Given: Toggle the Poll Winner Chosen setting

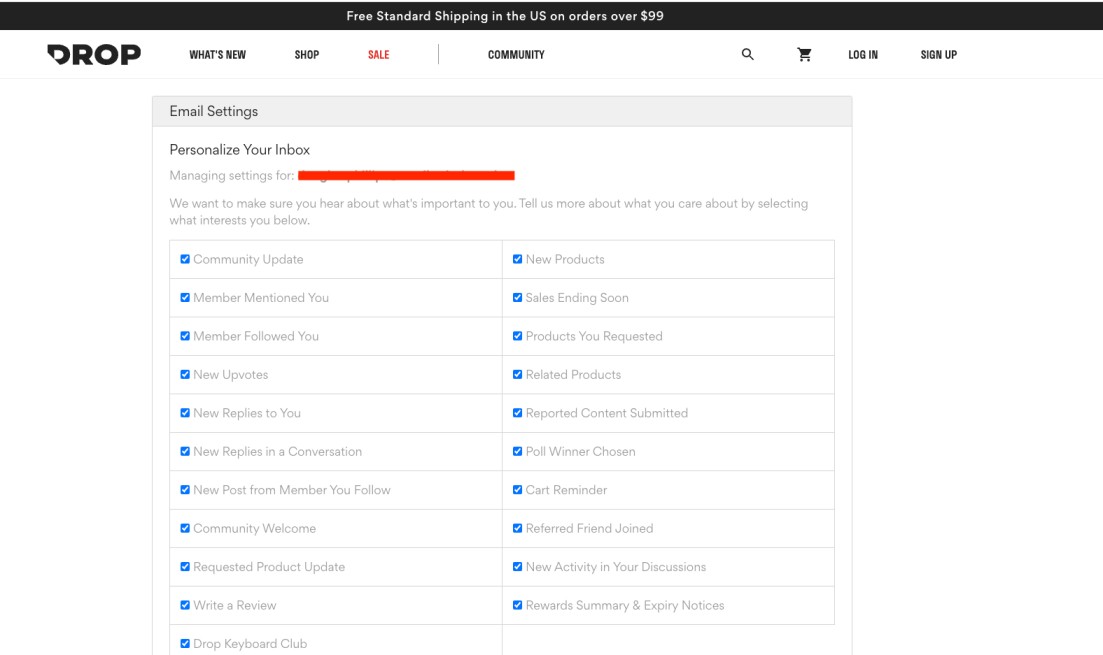Looking at the screenshot, I should click(517, 451).
